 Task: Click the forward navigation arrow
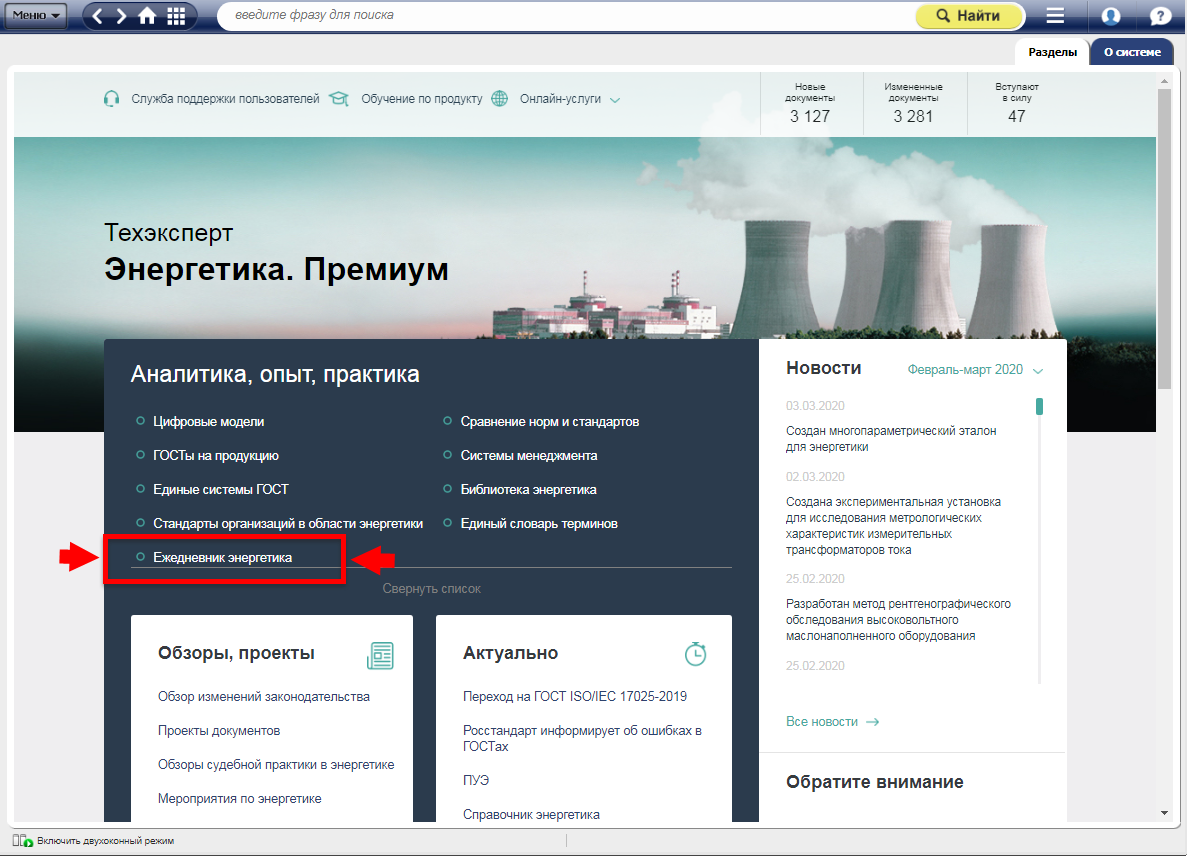click(122, 16)
